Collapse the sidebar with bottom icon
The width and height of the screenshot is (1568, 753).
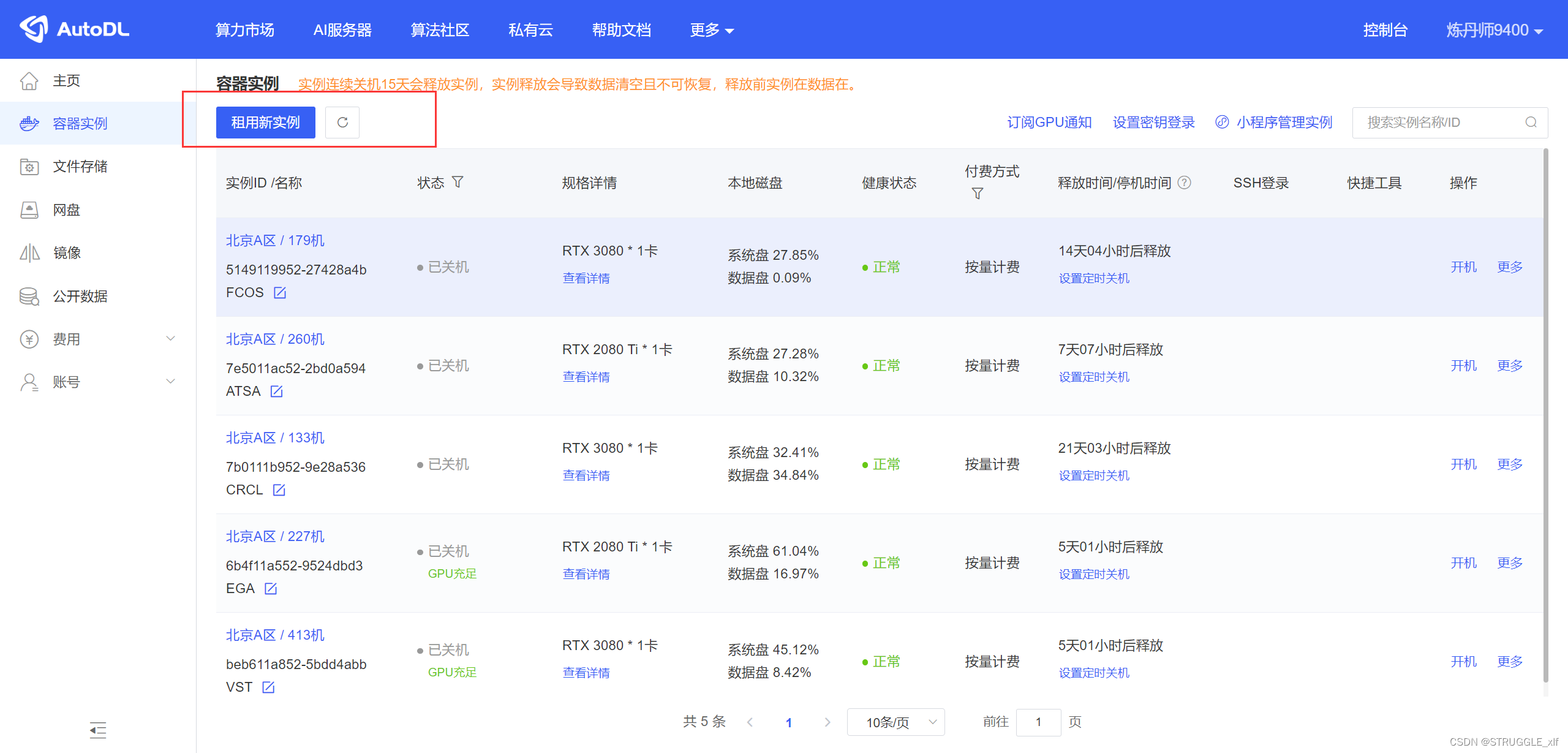point(98,730)
